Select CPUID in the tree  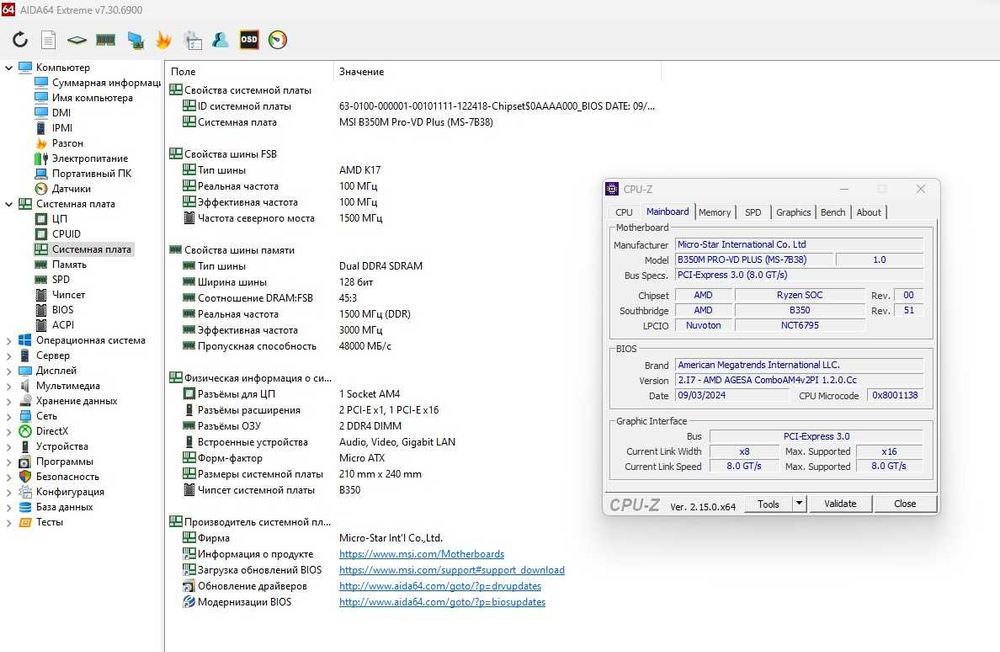point(57,234)
